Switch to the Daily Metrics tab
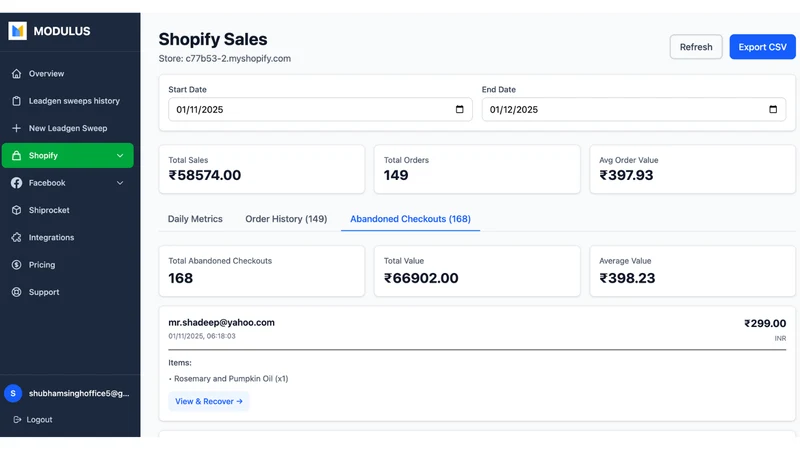 coord(195,219)
